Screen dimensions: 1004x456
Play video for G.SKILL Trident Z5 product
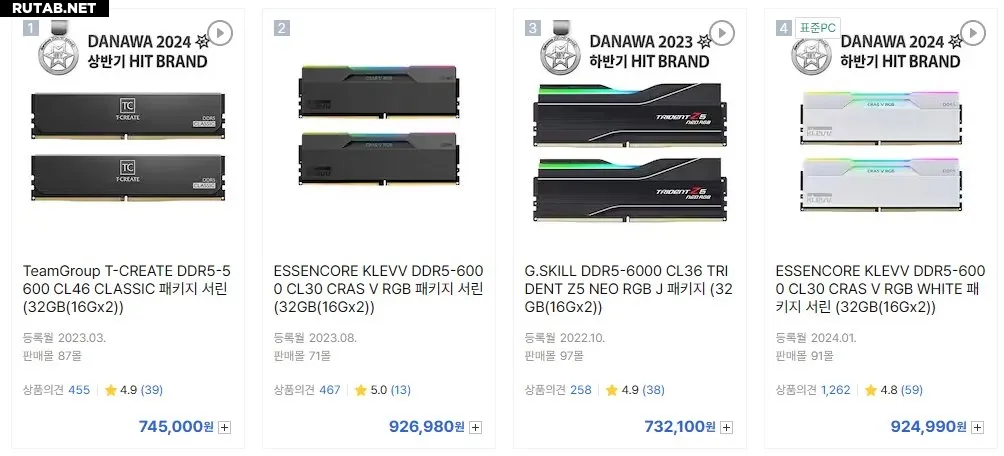tap(722, 33)
